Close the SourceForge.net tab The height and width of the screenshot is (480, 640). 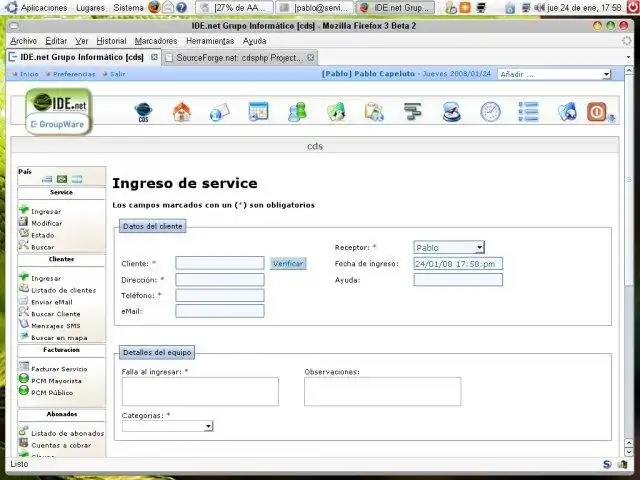tap(311, 58)
